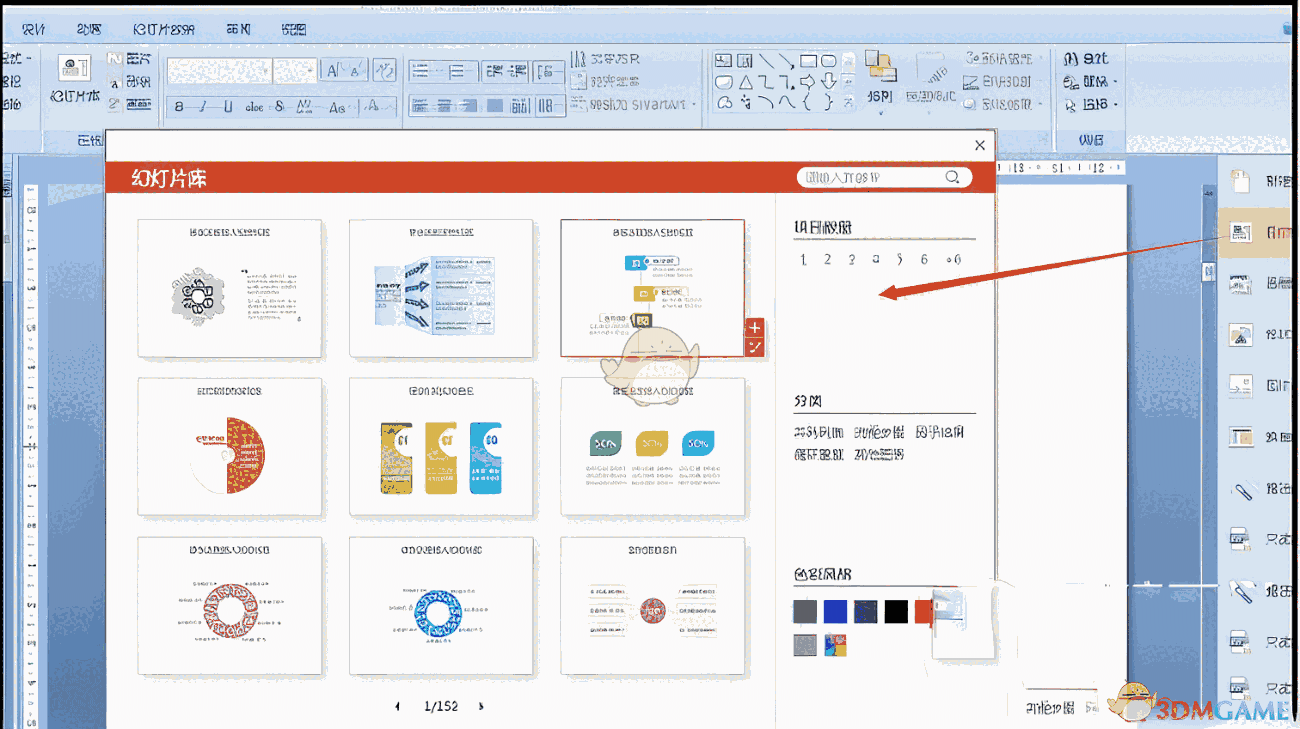Apply underline formatting from the ribbon
Viewport: 1300px width, 729px height.
tap(228, 105)
